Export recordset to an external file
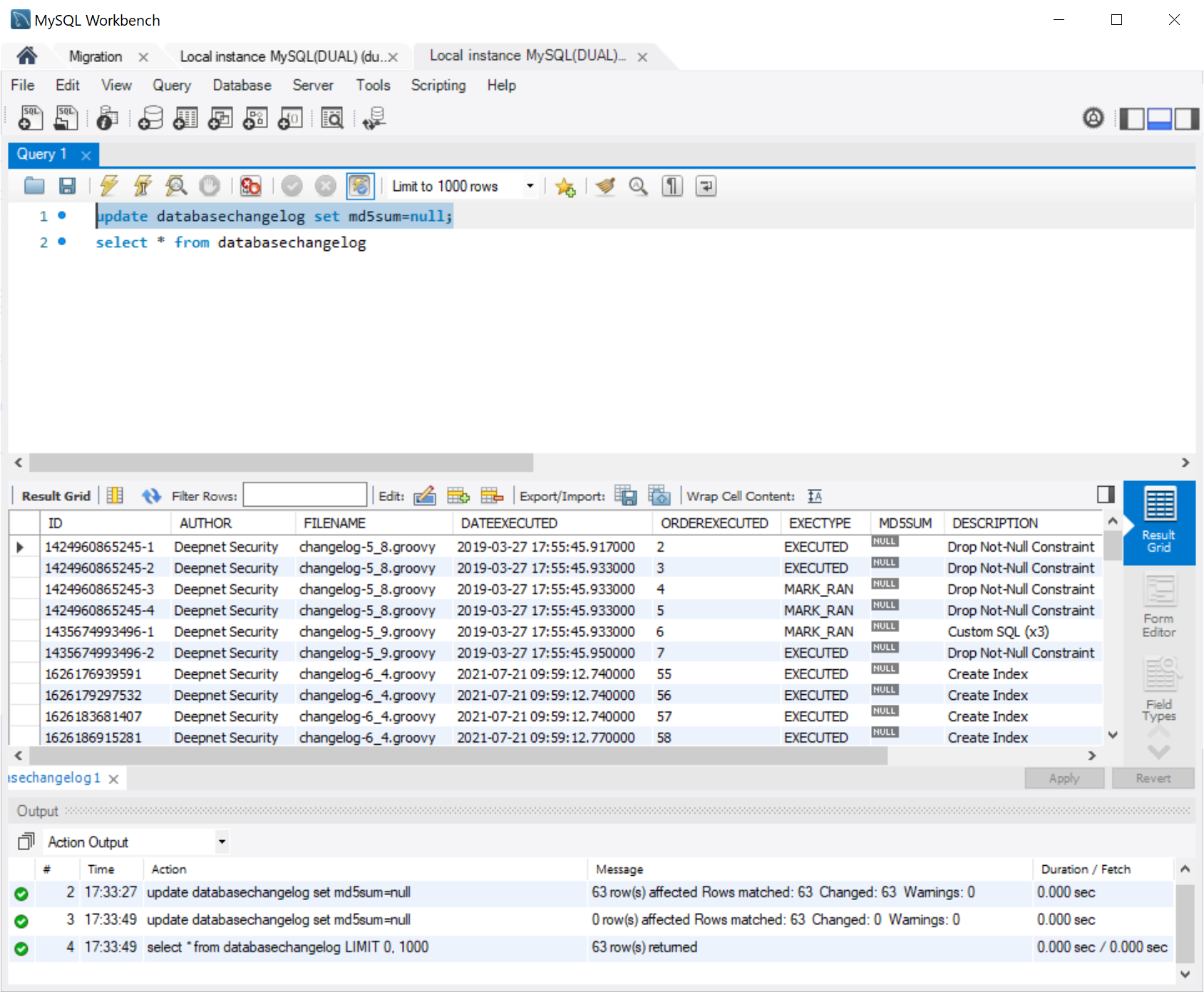This screenshot has width=1204, height=992. (x=625, y=496)
